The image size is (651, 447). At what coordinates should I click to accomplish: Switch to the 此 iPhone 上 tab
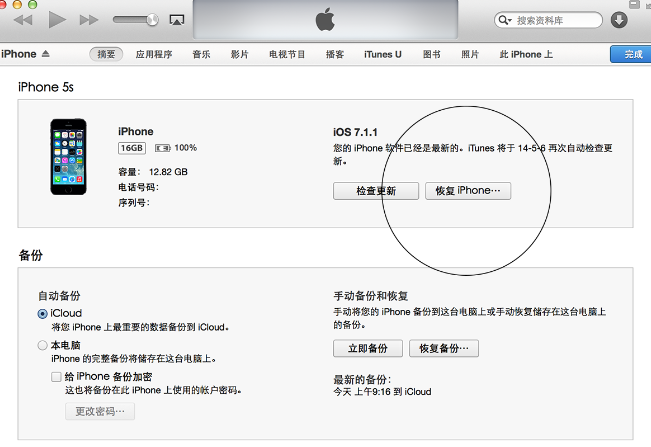[x=526, y=54]
